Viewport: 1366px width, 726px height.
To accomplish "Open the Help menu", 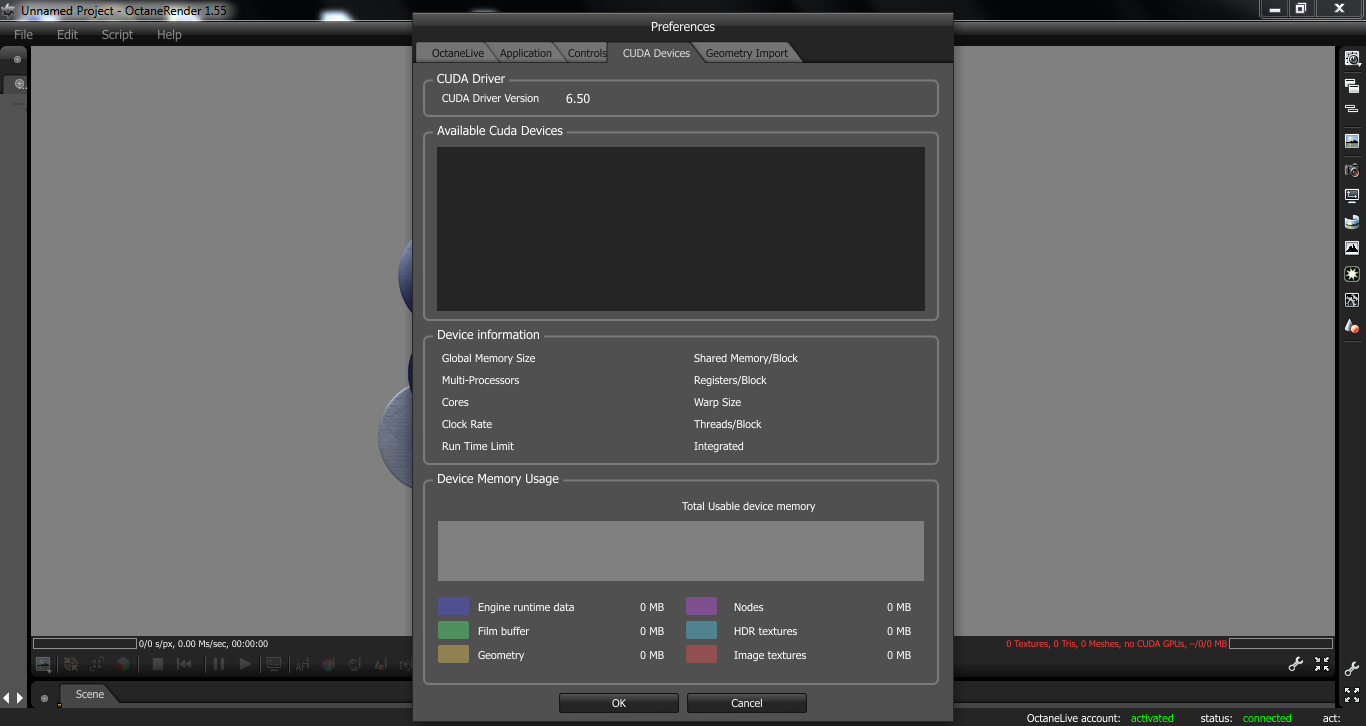I will pos(169,34).
